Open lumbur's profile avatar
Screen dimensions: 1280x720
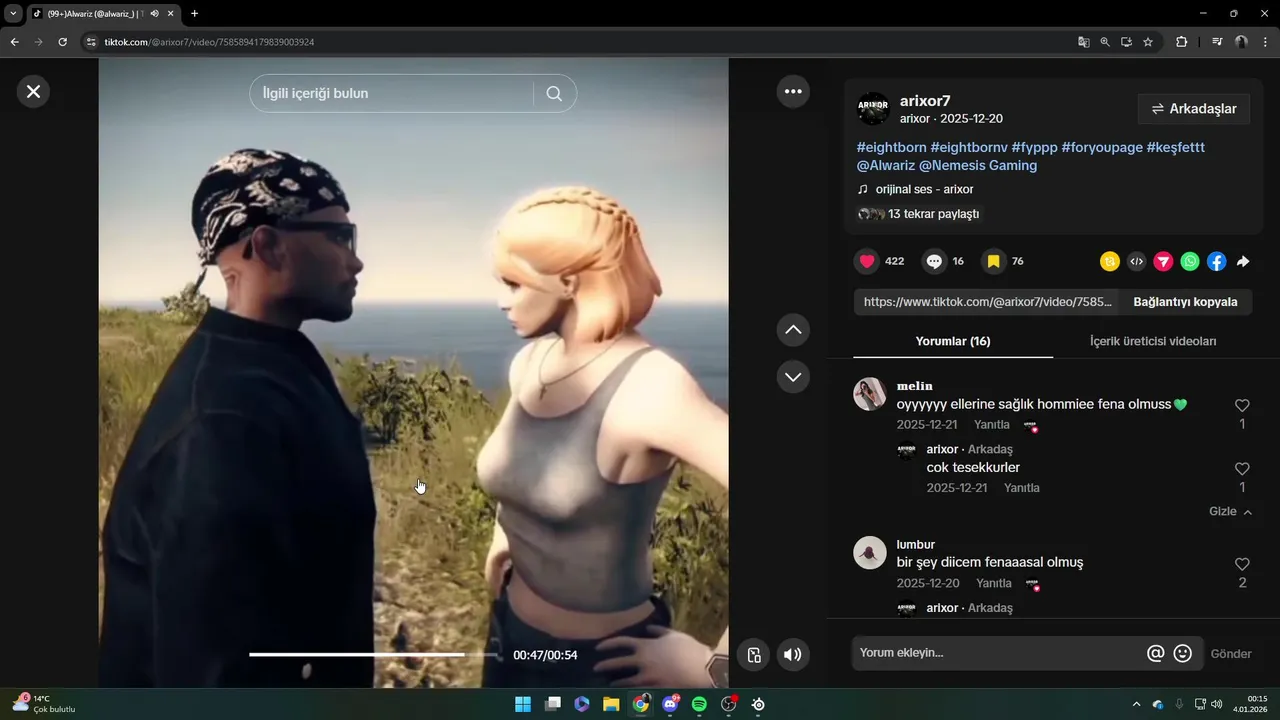click(870, 553)
